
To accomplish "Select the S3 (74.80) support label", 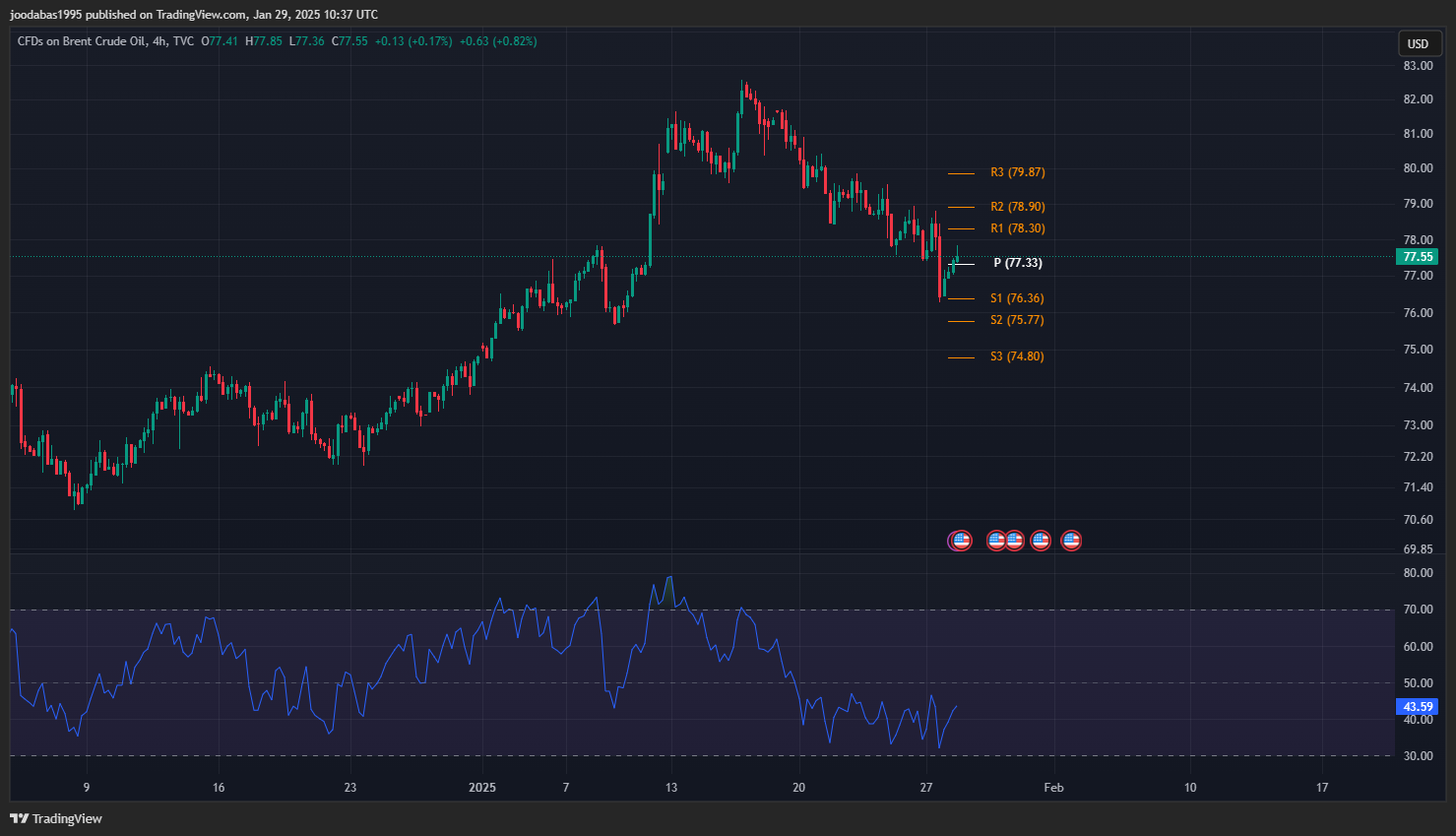I will point(1017,356).
